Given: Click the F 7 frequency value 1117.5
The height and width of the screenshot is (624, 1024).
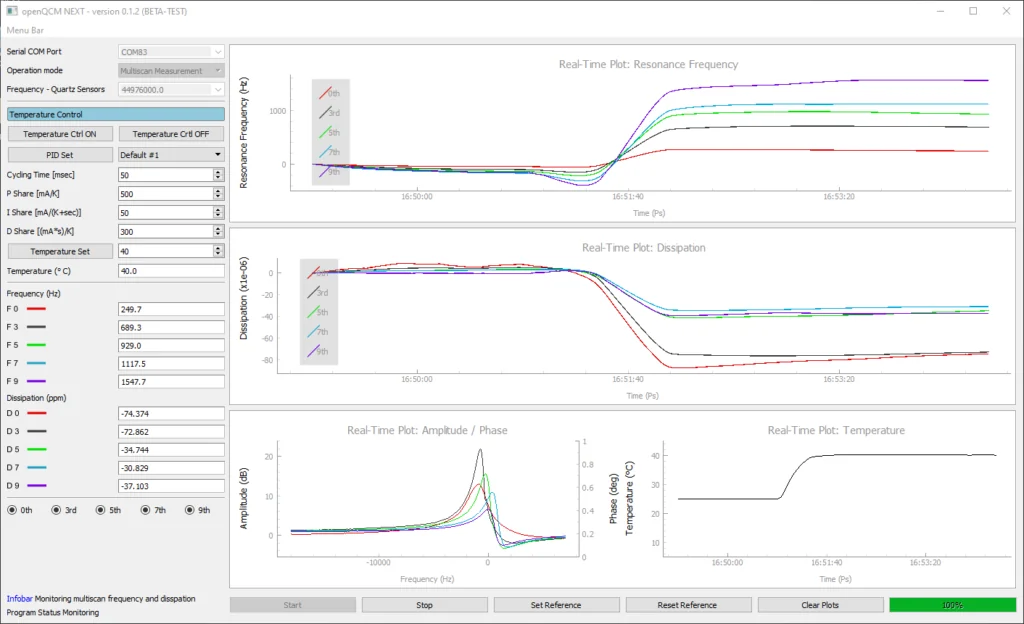Looking at the screenshot, I should tap(171, 364).
